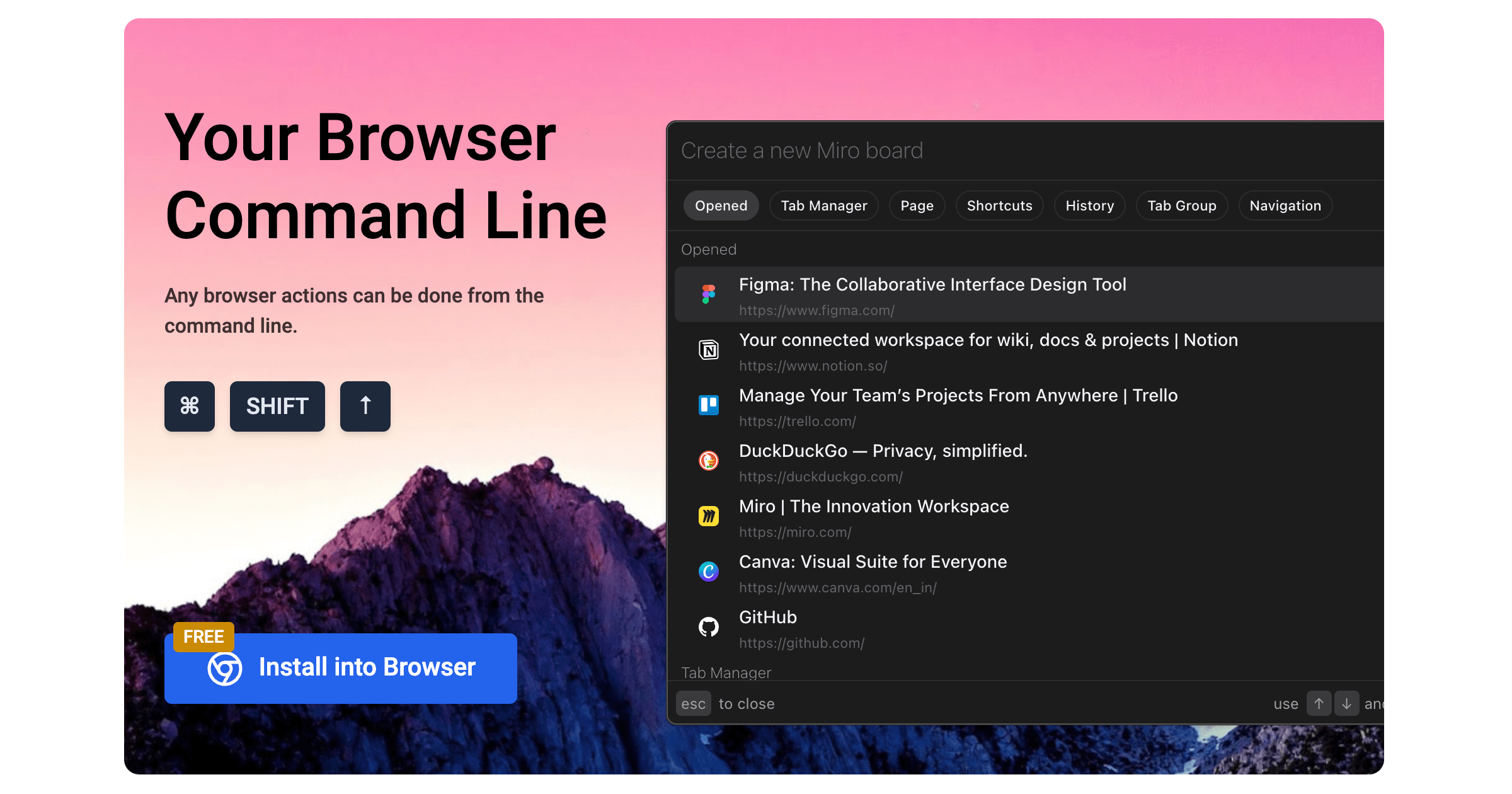Click the up arrow key indicator
1512x794 pixels.
point(1319,703)
